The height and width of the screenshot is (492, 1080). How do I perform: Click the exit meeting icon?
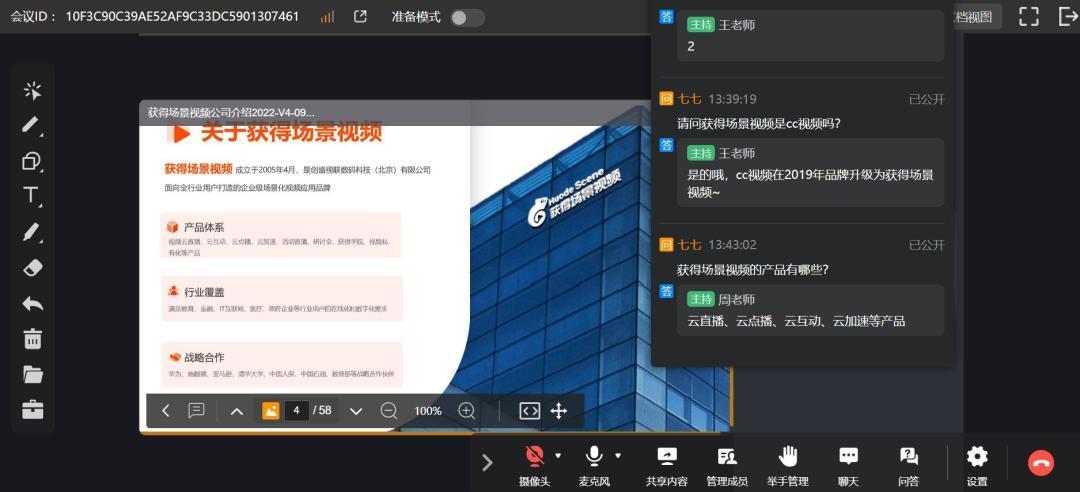tap(1068, 17)
